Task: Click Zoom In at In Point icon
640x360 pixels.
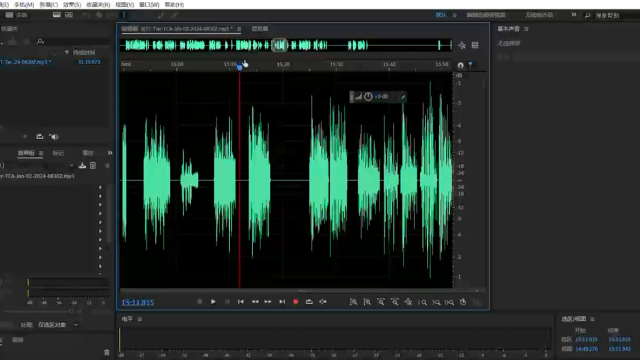Action: click(422, 302)
